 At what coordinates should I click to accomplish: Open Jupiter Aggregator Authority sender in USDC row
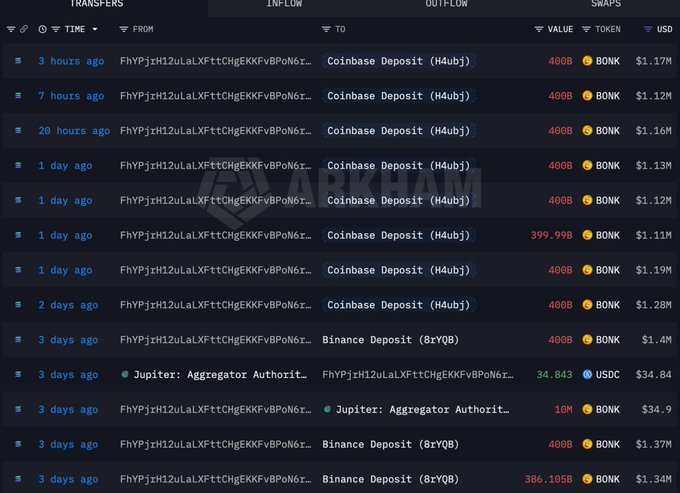(x=220, y=375)
